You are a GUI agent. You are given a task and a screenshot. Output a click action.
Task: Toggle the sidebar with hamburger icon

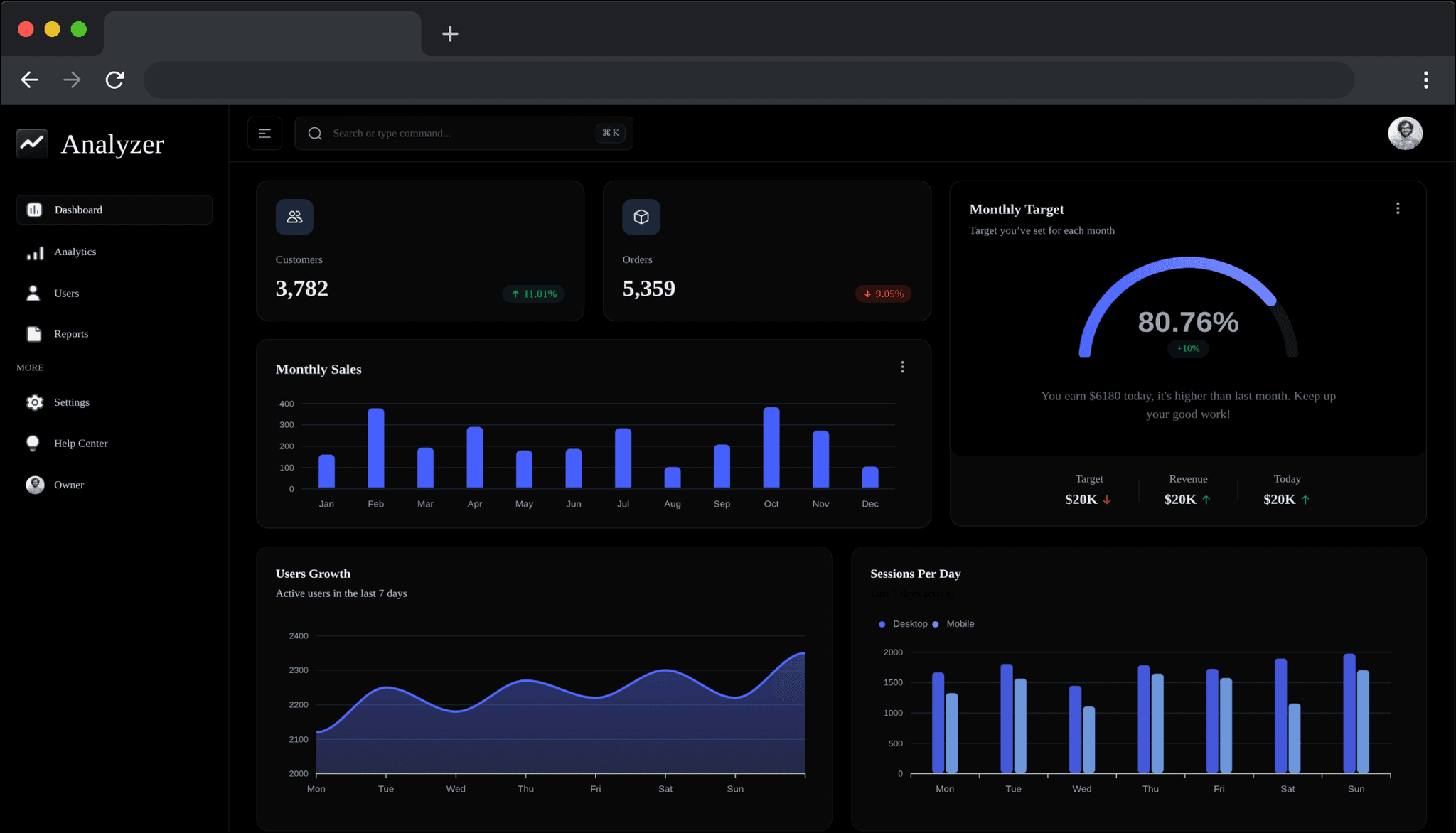coord(264,134)
